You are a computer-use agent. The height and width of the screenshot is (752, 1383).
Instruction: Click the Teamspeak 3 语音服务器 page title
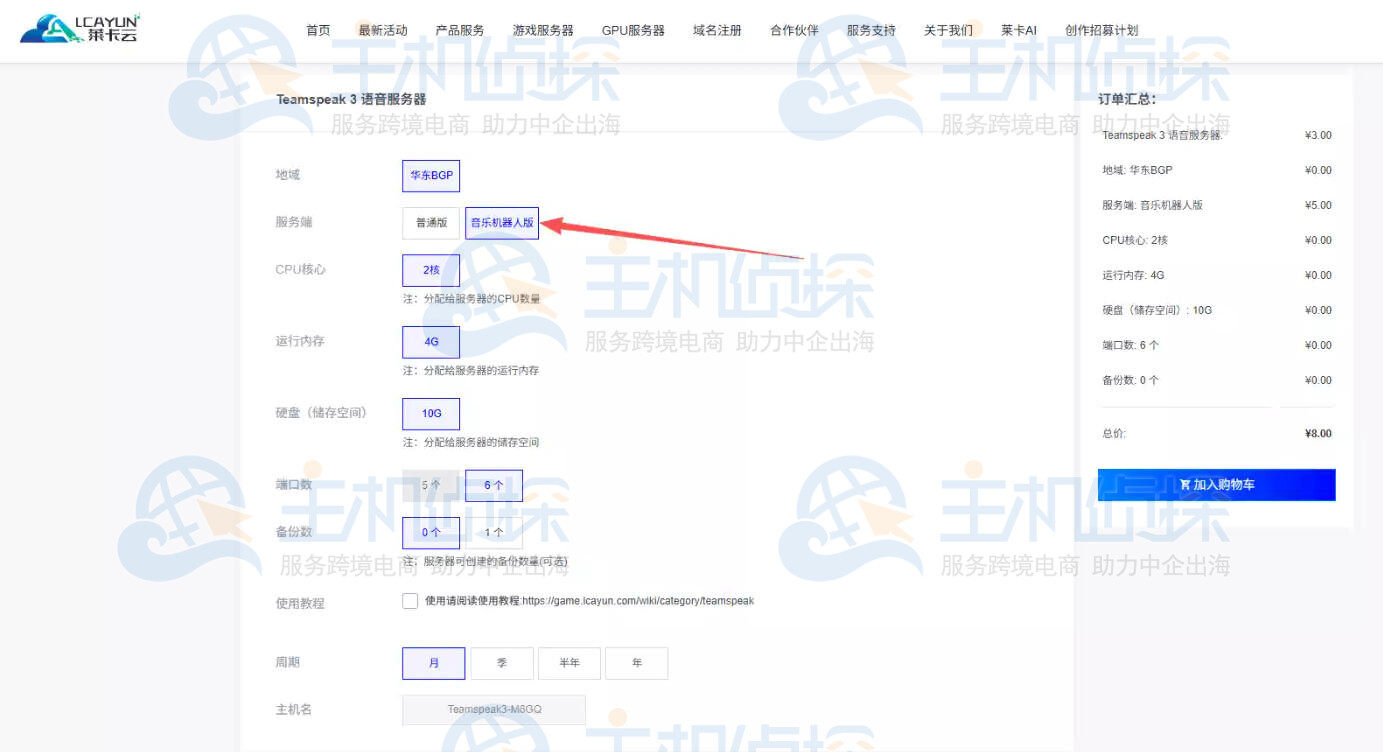click(351, 99)
